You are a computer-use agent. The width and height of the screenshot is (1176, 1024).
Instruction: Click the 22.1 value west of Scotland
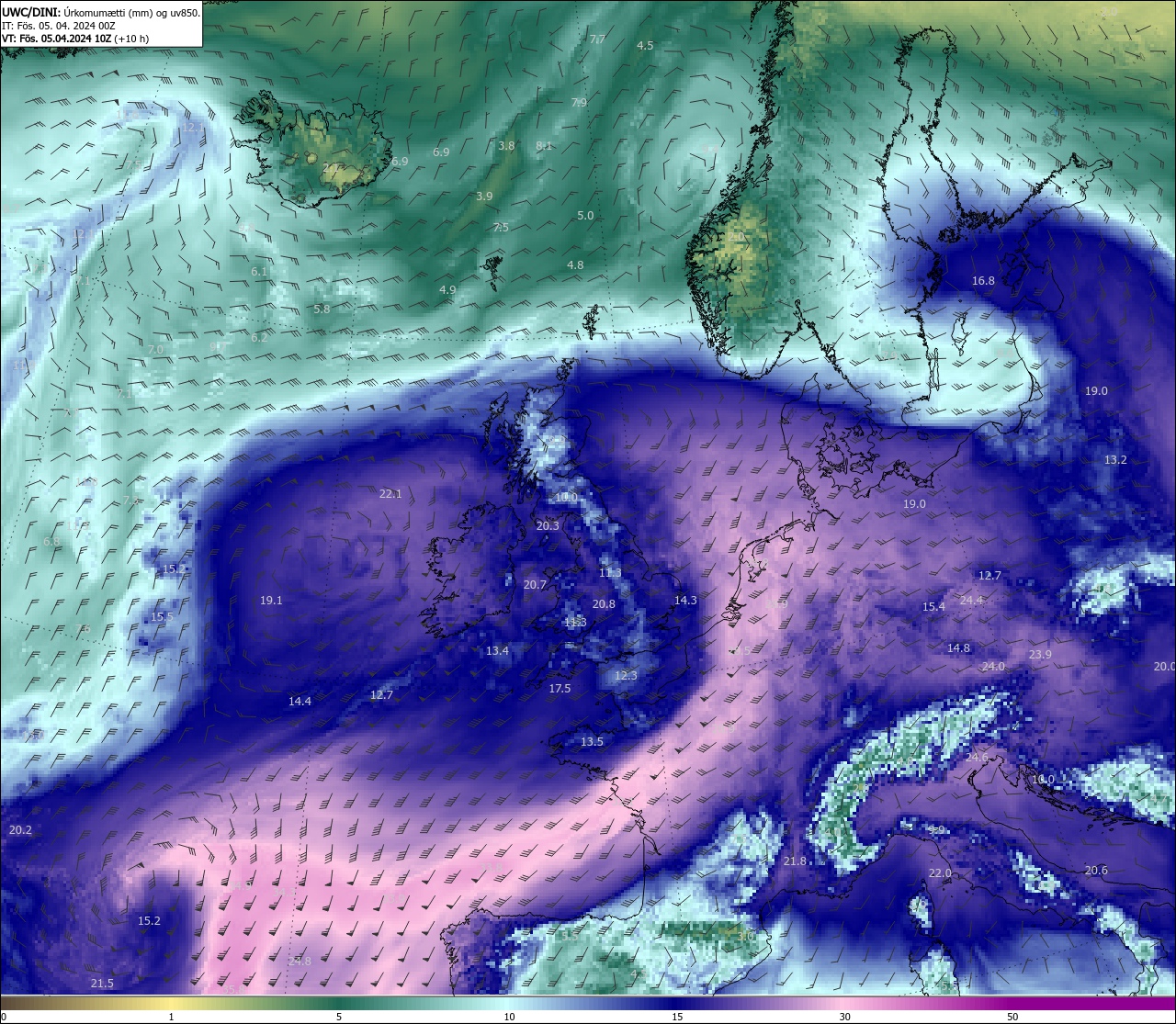390,494
